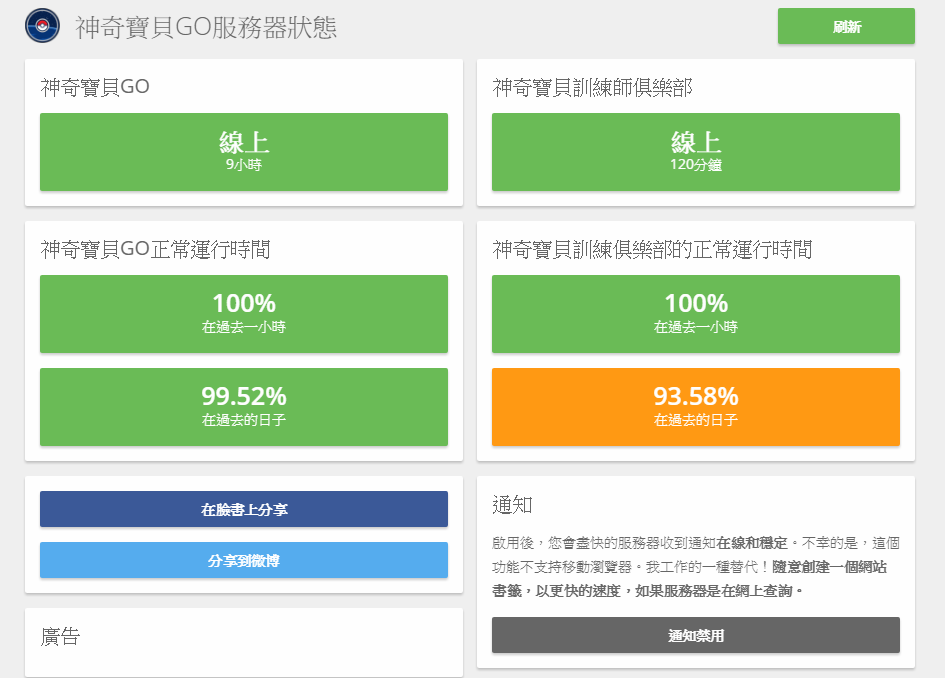
Task: Click the 99.52% daily uptime tile
Action: (244, 406)
